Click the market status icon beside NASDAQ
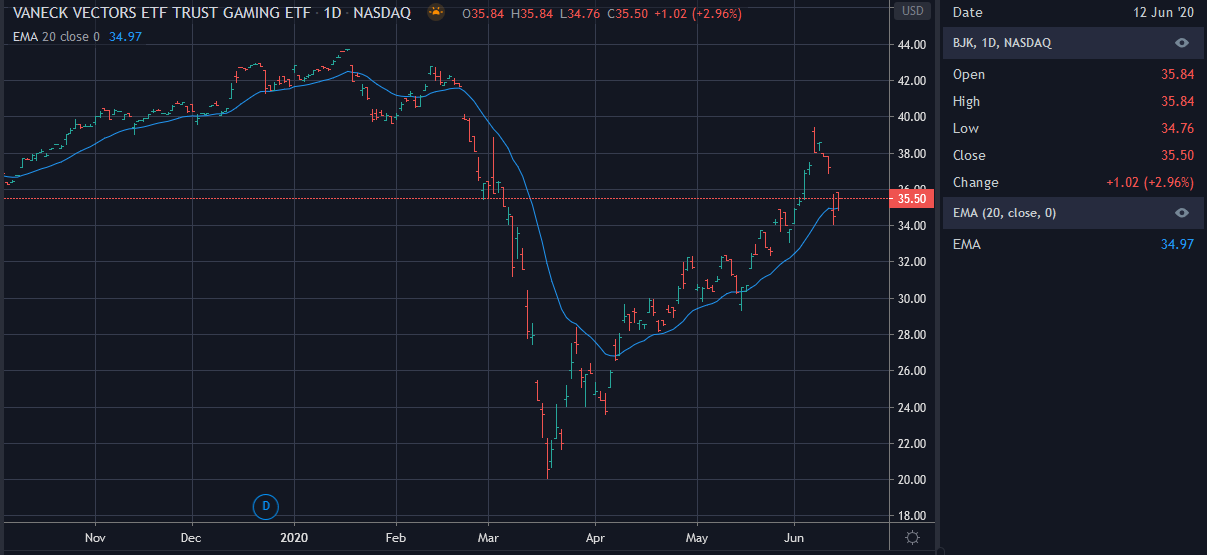Screen dimensions: 1207x555 [x=436, y=12]
